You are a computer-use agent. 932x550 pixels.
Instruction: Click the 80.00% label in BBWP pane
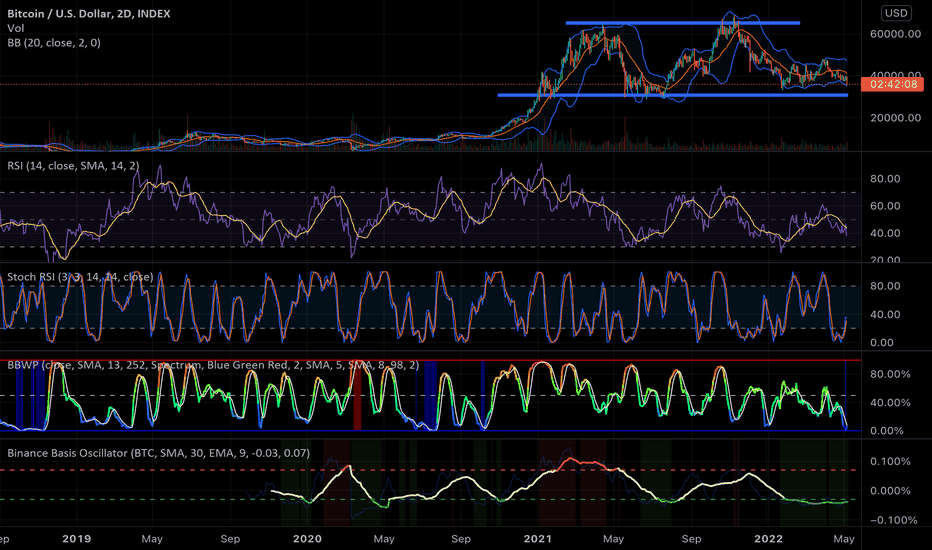[x=890, y=374]
